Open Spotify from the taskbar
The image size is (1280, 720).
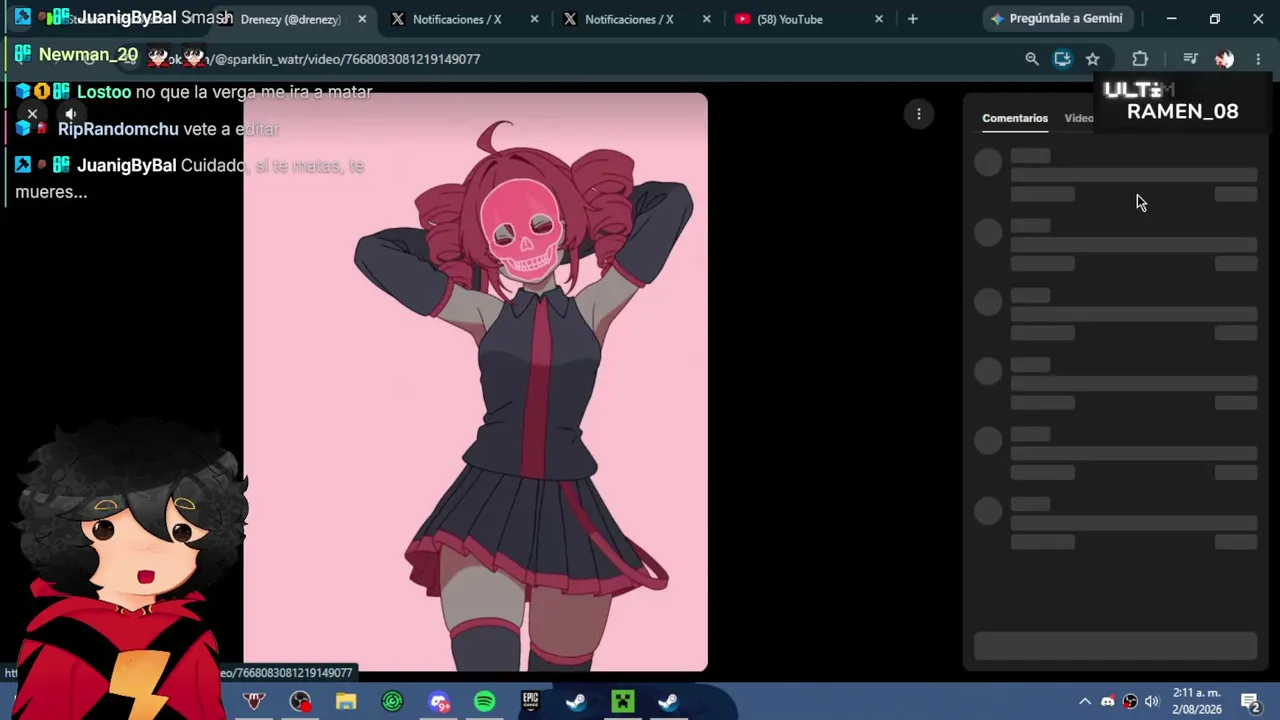(484, 701)
